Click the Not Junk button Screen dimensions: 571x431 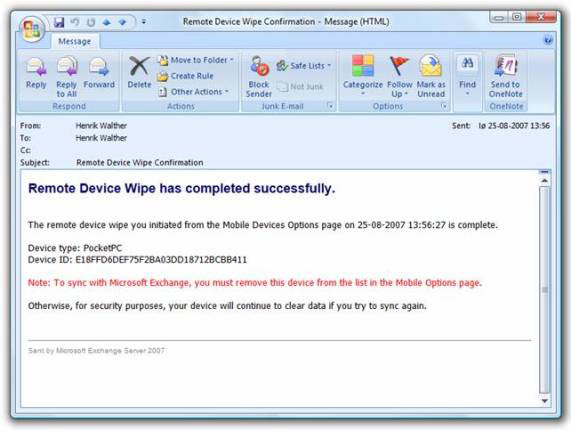pyautogui.click(x=300, y=87)
